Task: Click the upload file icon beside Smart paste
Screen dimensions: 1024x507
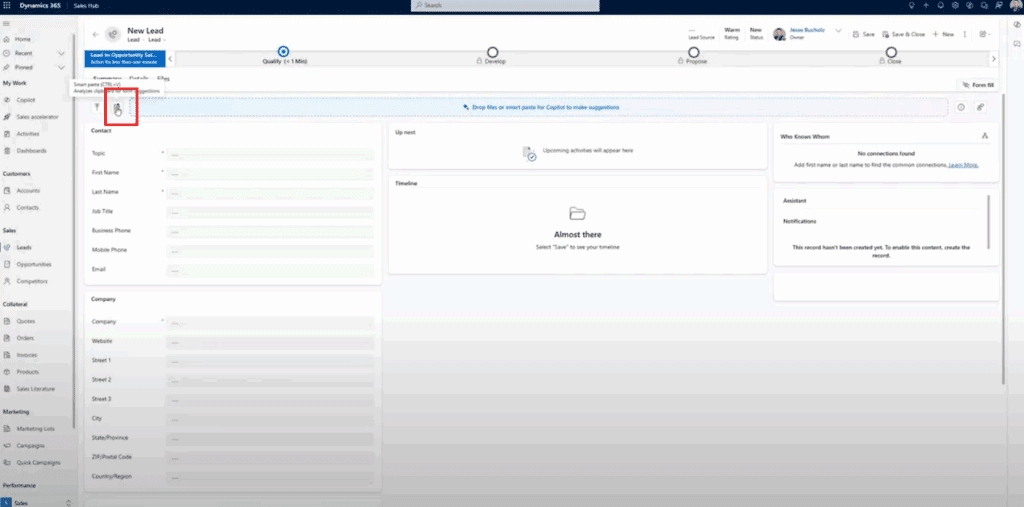Action: click(97, 107)
